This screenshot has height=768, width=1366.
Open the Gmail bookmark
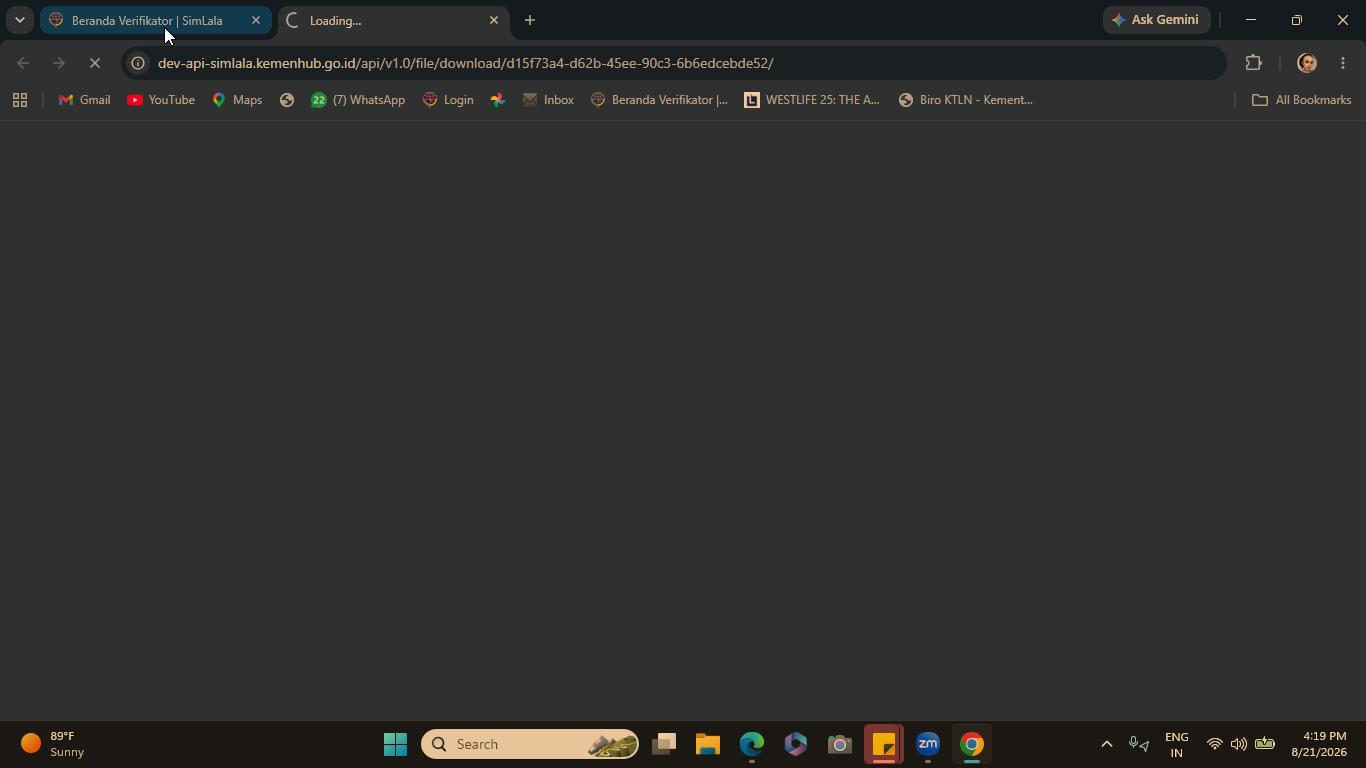pos(84,100)
